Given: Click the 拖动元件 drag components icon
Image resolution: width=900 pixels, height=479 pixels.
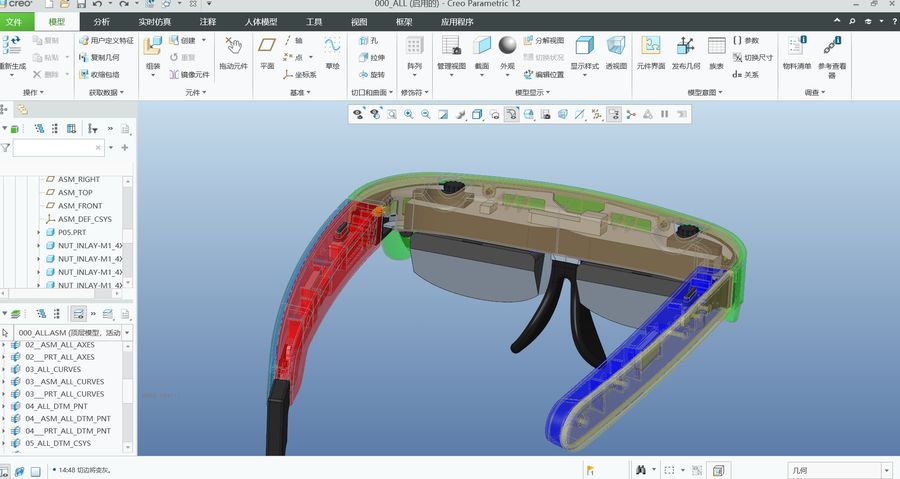Looking at the screenshot, I should tap(233, 53).
